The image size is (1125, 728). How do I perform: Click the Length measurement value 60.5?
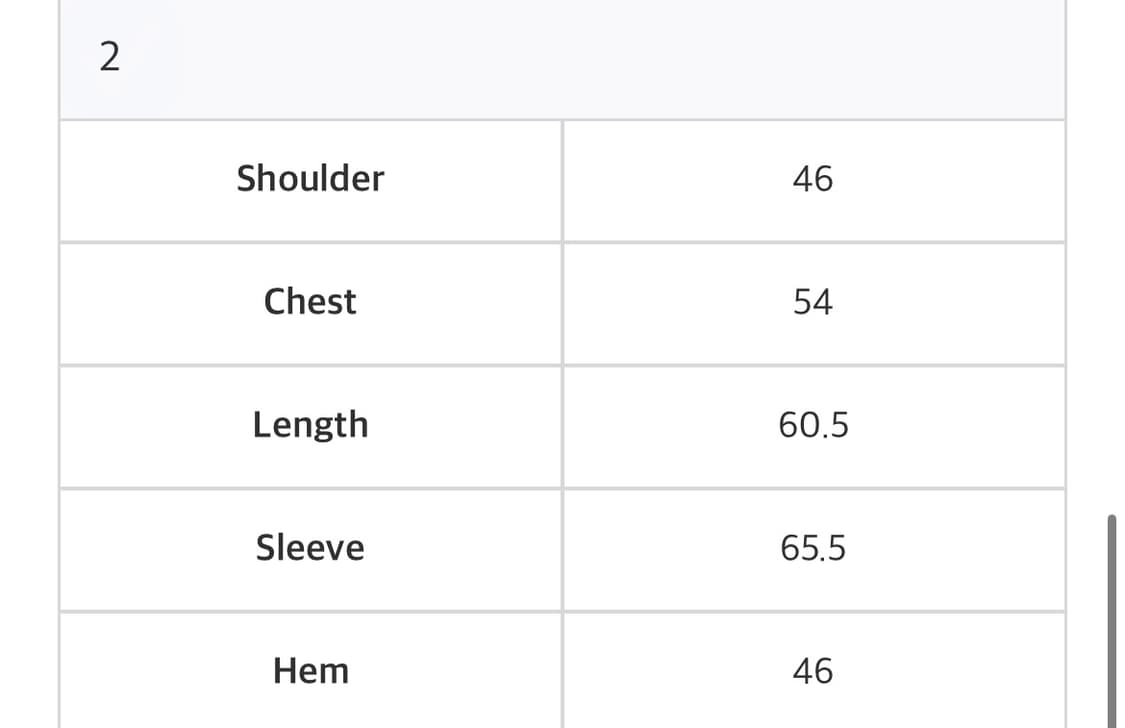pos(813,425)
